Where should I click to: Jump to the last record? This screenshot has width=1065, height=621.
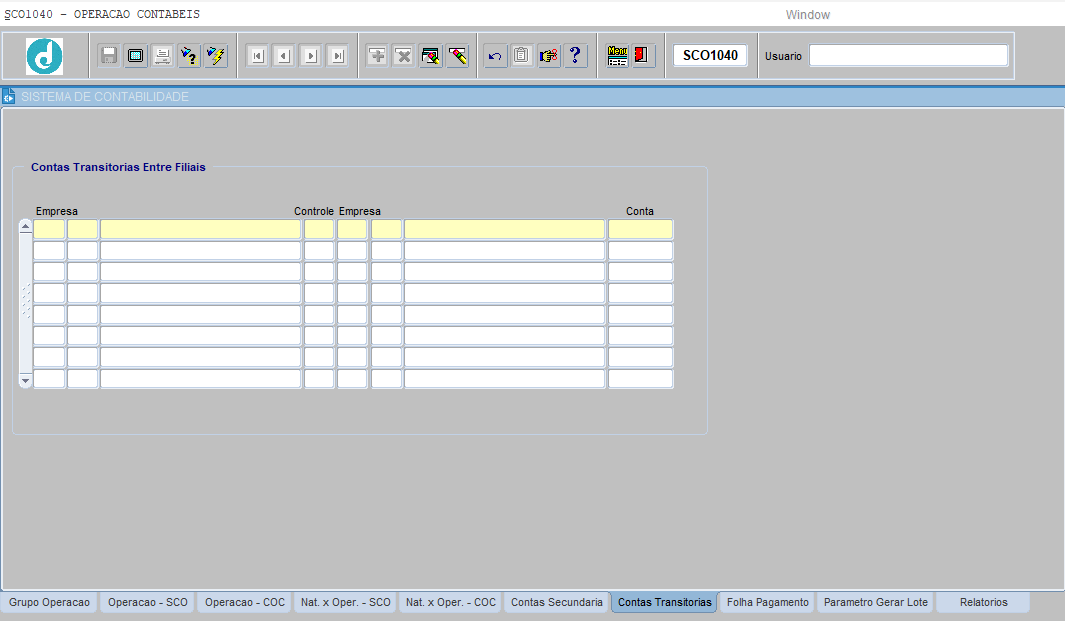click(x=338, y=56)
